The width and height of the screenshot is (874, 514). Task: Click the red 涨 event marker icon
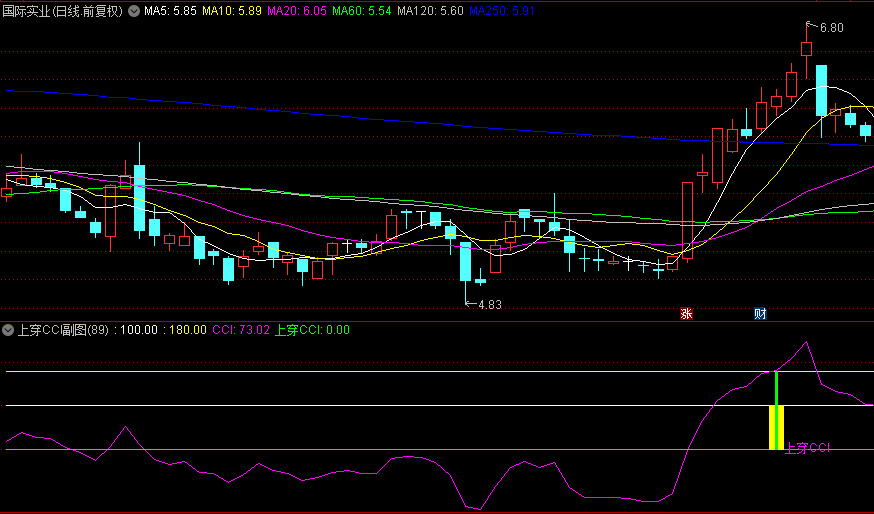point(686,314)
